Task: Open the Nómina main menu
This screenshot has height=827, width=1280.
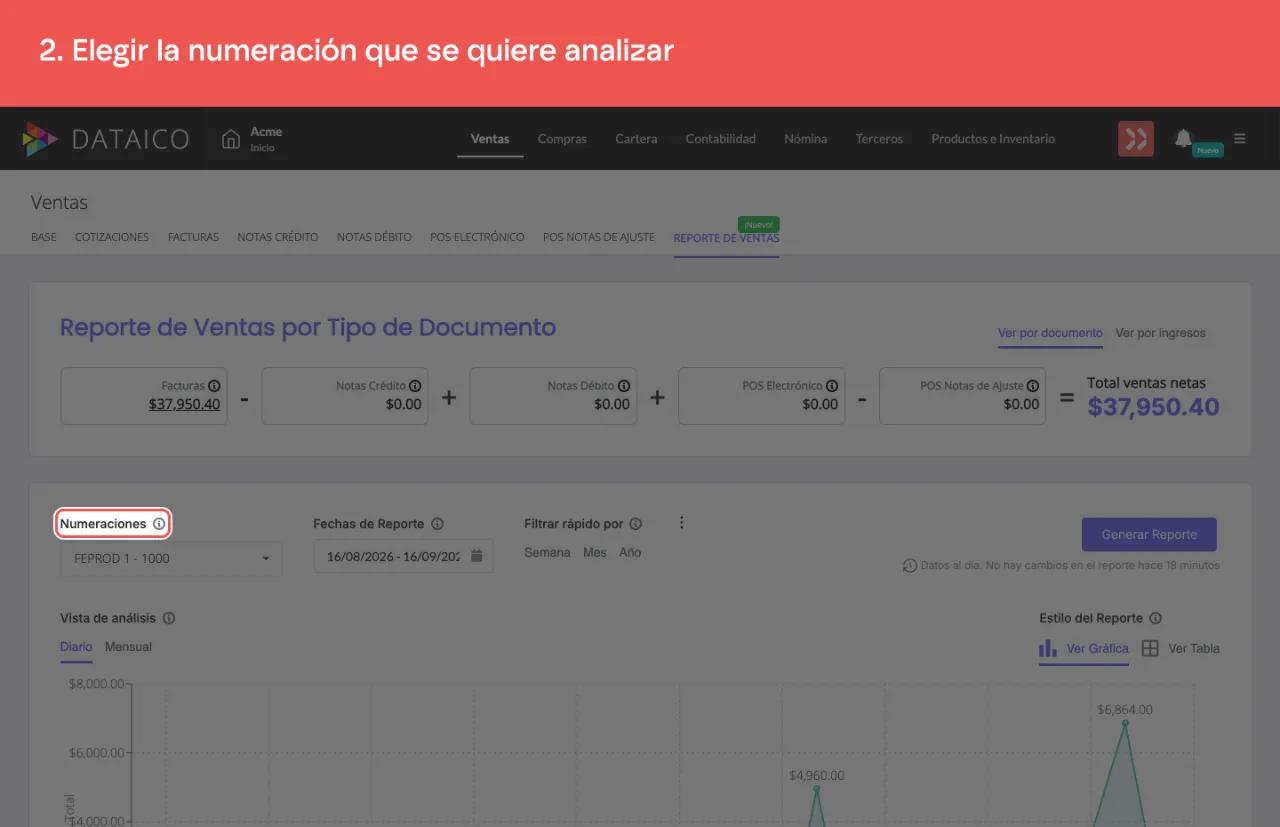Action: tap(806, 139)
